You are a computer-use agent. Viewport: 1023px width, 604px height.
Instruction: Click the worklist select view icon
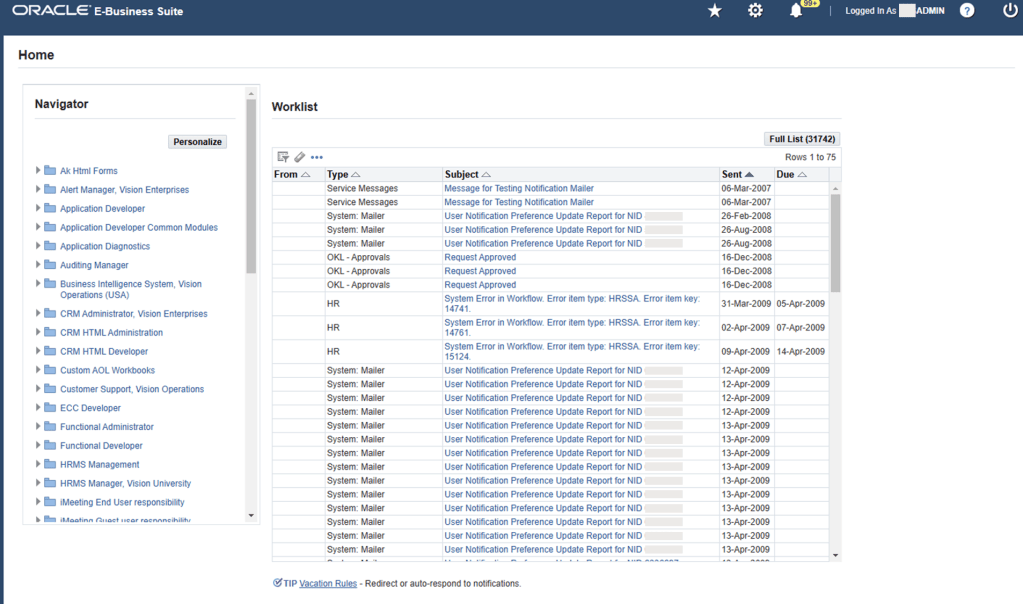[x=283, y=157]
